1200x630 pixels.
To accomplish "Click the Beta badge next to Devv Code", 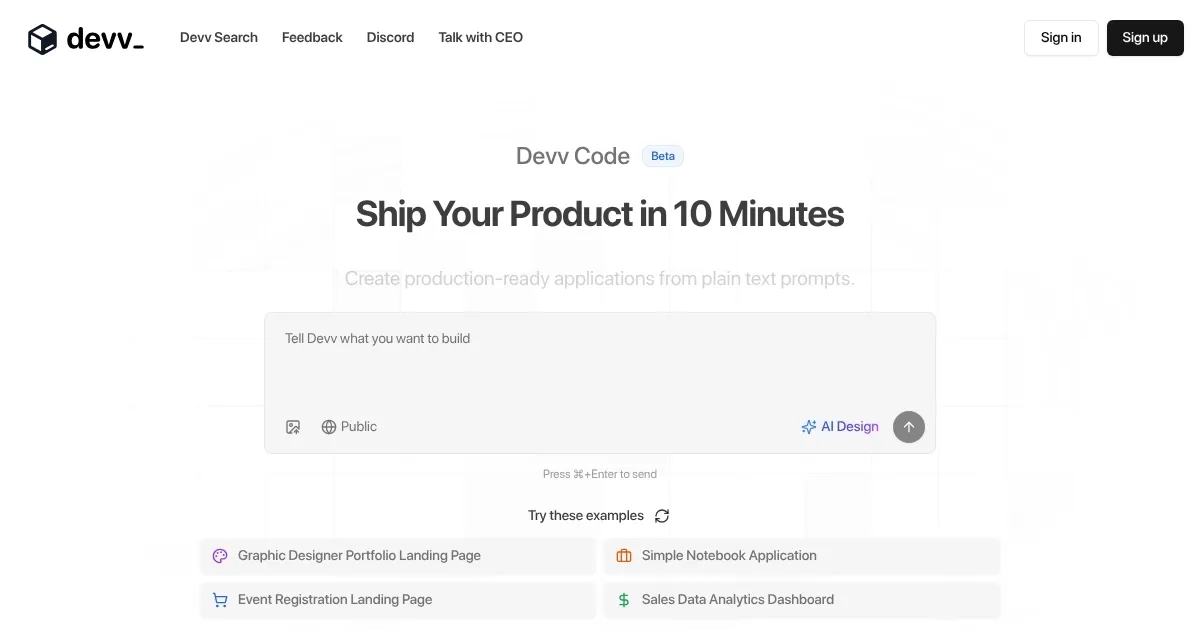I will (663, 156).
